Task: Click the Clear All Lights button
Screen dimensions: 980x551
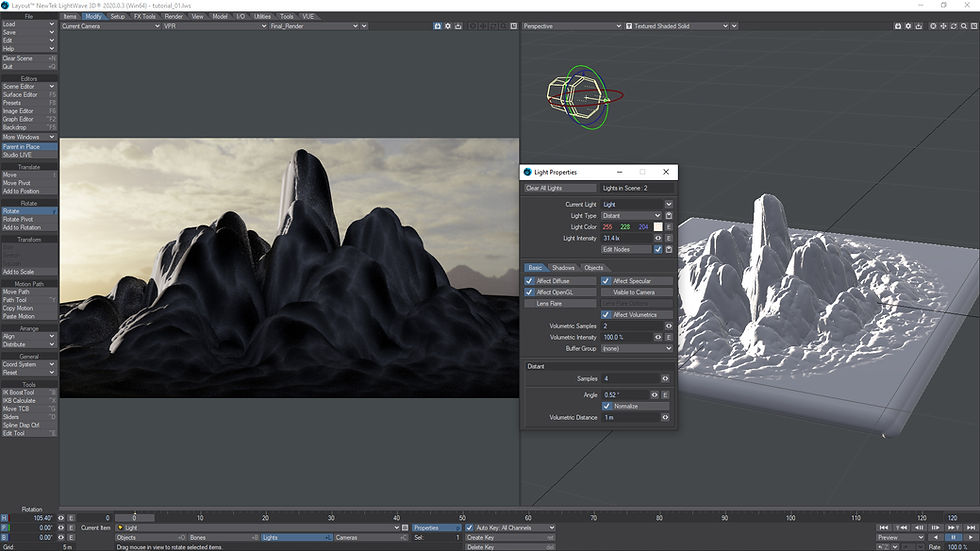Action: pyautogui.click(x=559, y=188)
